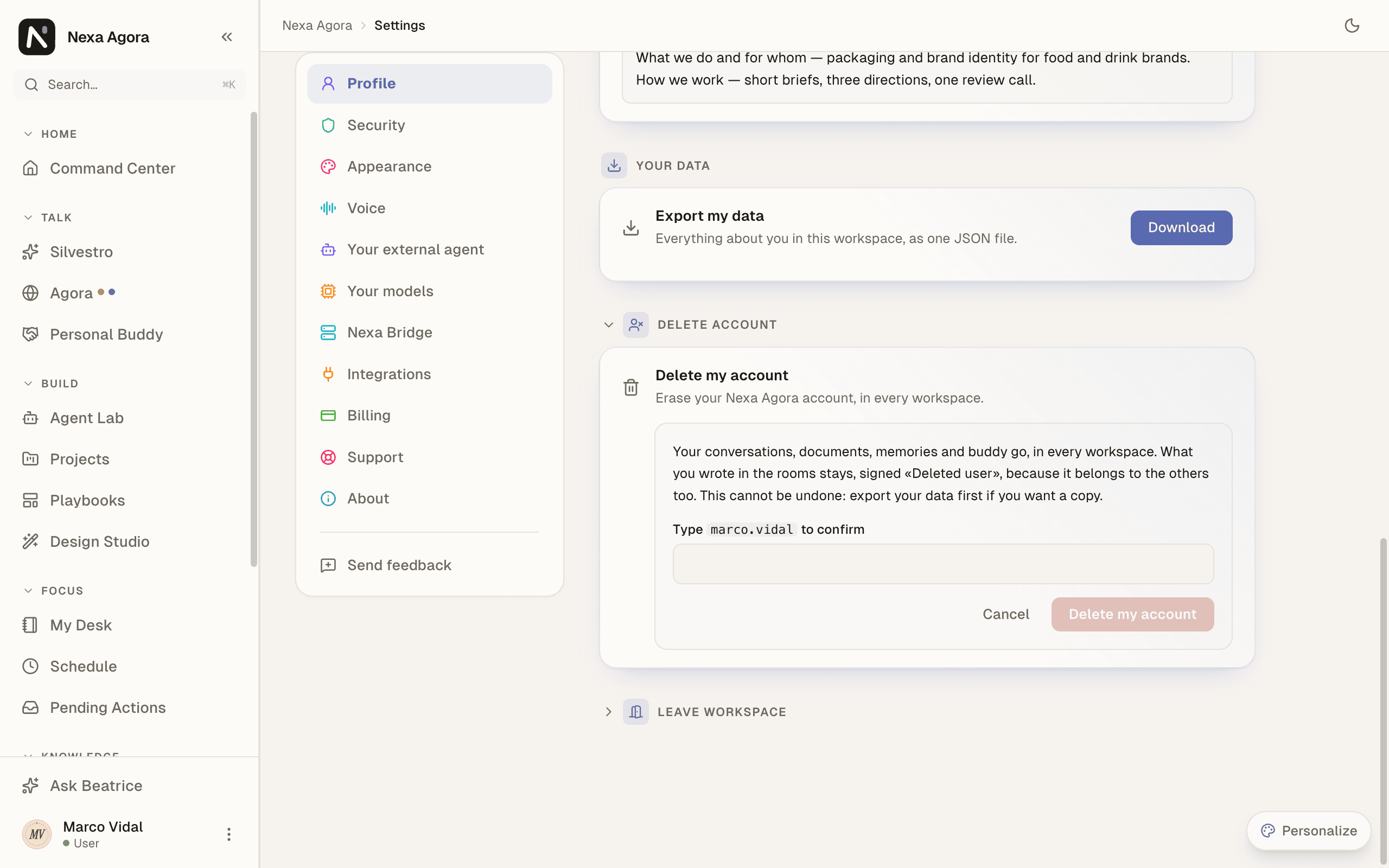
Task: Click the Delete Account user-x icon
Action: pos(635,325)
